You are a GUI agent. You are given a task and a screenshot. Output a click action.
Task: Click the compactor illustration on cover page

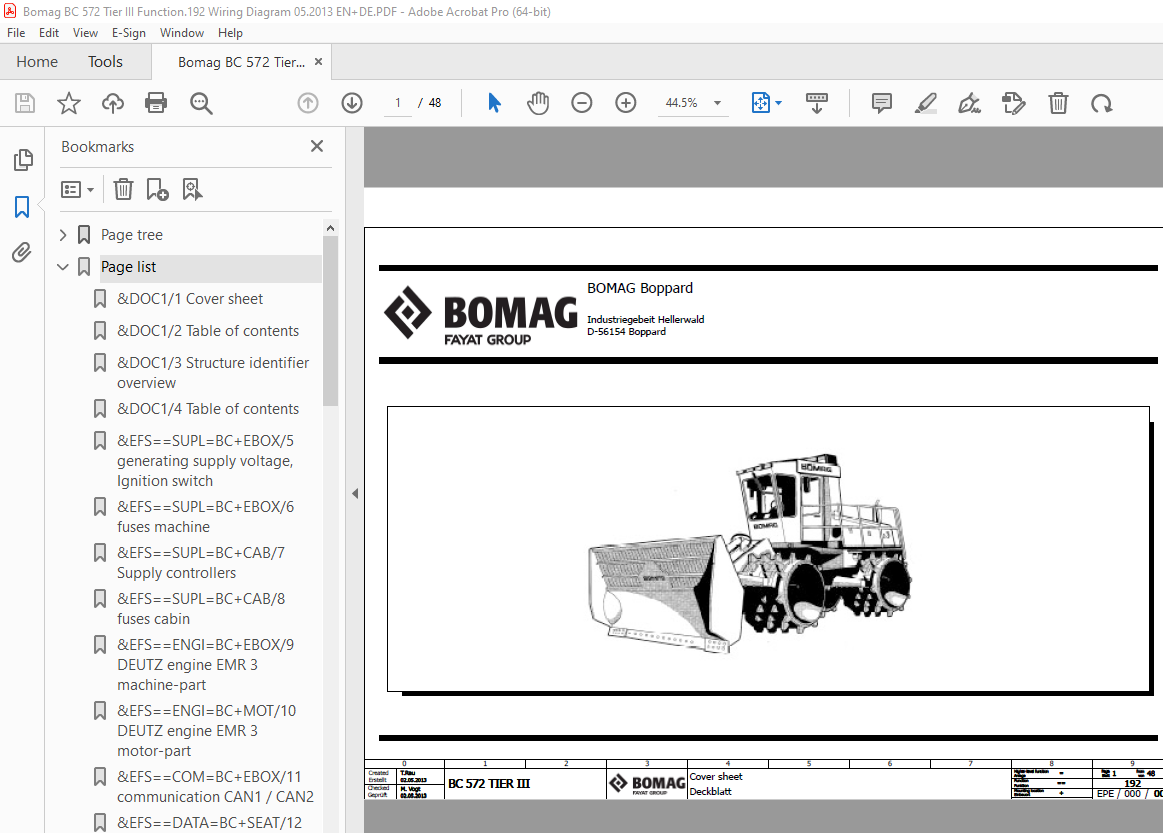[x=750, y=553]
